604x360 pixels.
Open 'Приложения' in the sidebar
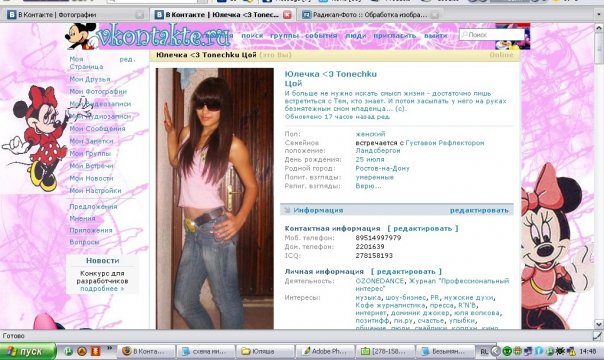tap(91, 230)
